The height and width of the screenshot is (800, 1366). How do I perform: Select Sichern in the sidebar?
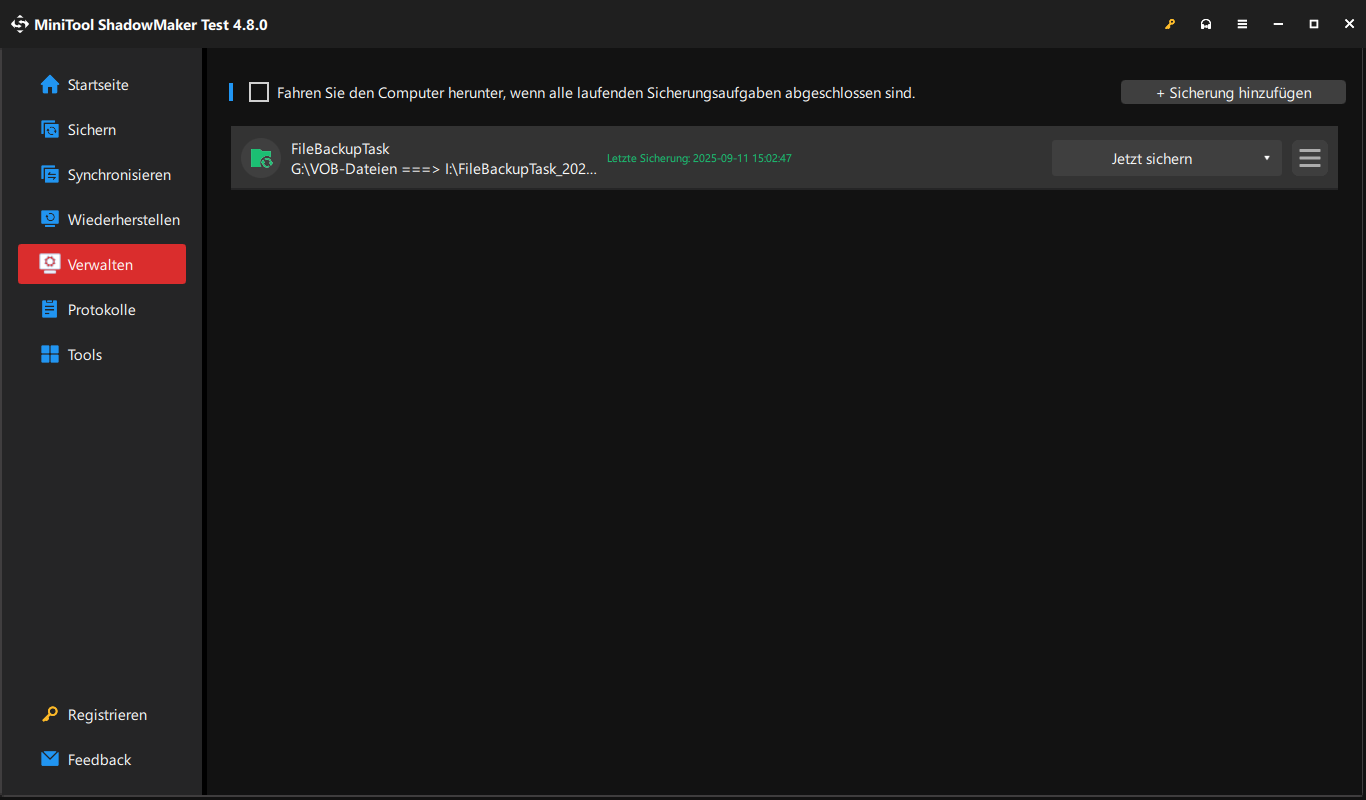pos(89,129)
